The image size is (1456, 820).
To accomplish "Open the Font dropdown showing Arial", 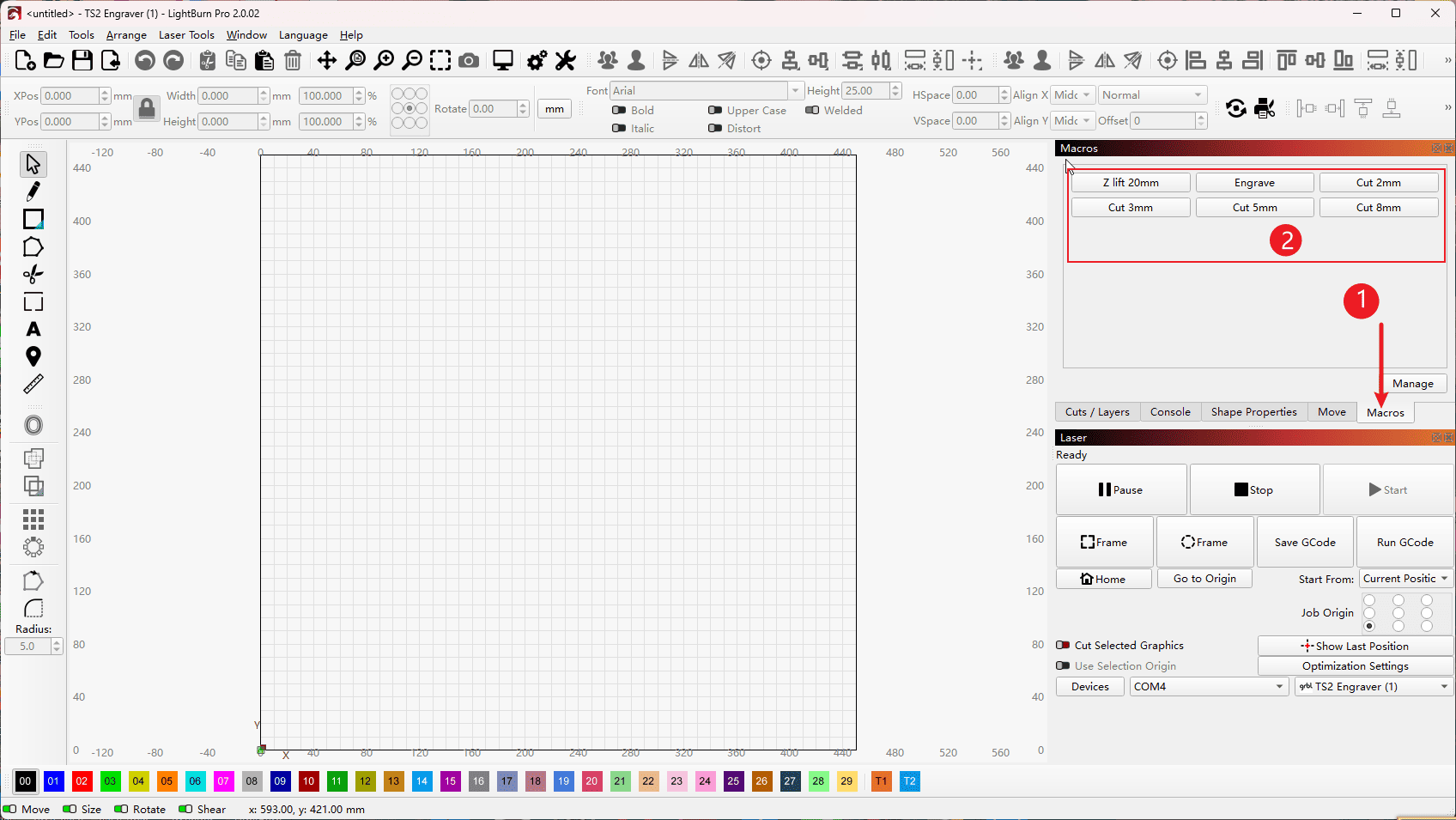I will tap(706, 91).
